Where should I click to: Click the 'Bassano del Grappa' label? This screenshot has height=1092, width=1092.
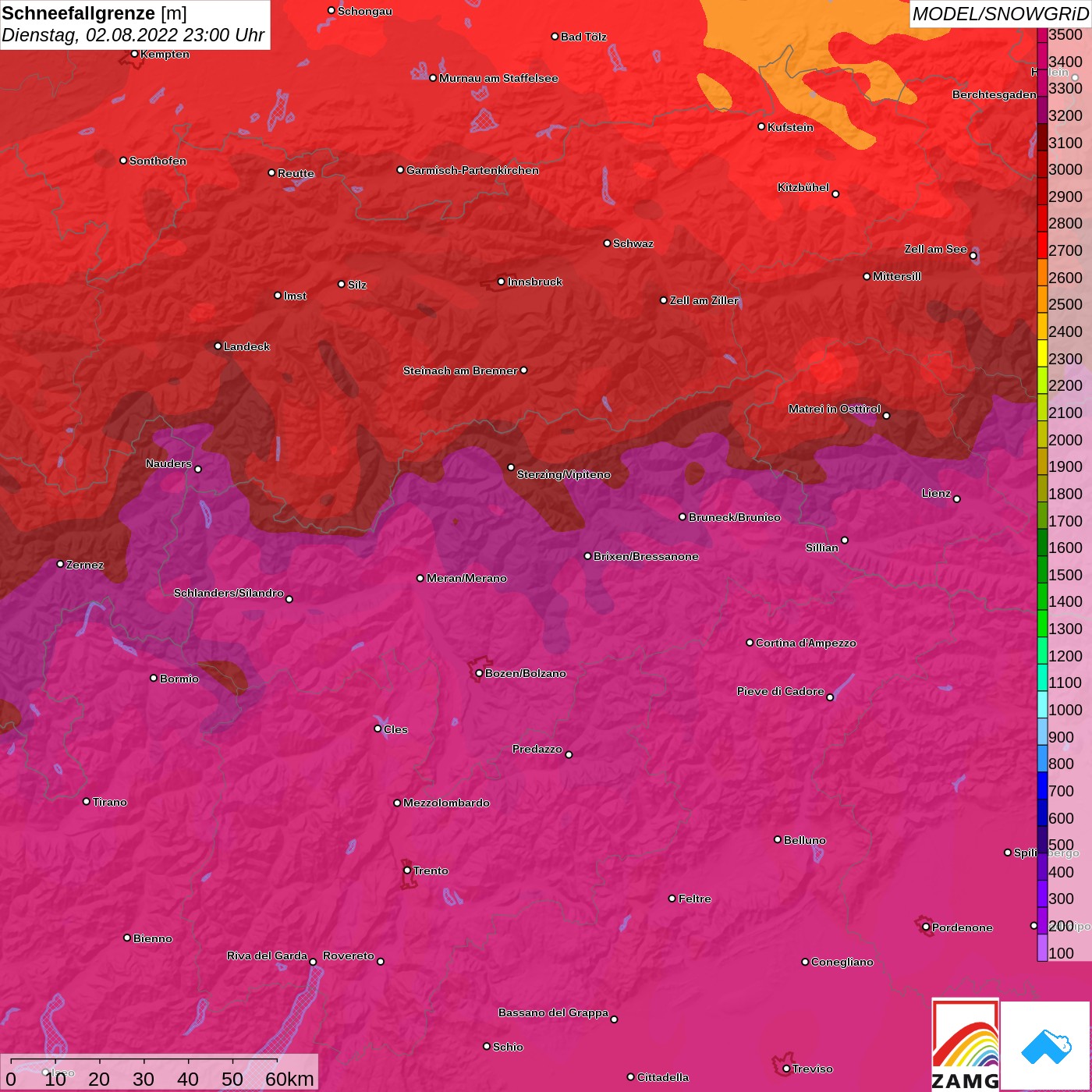pyautogui.click(x=553, y=1012)
